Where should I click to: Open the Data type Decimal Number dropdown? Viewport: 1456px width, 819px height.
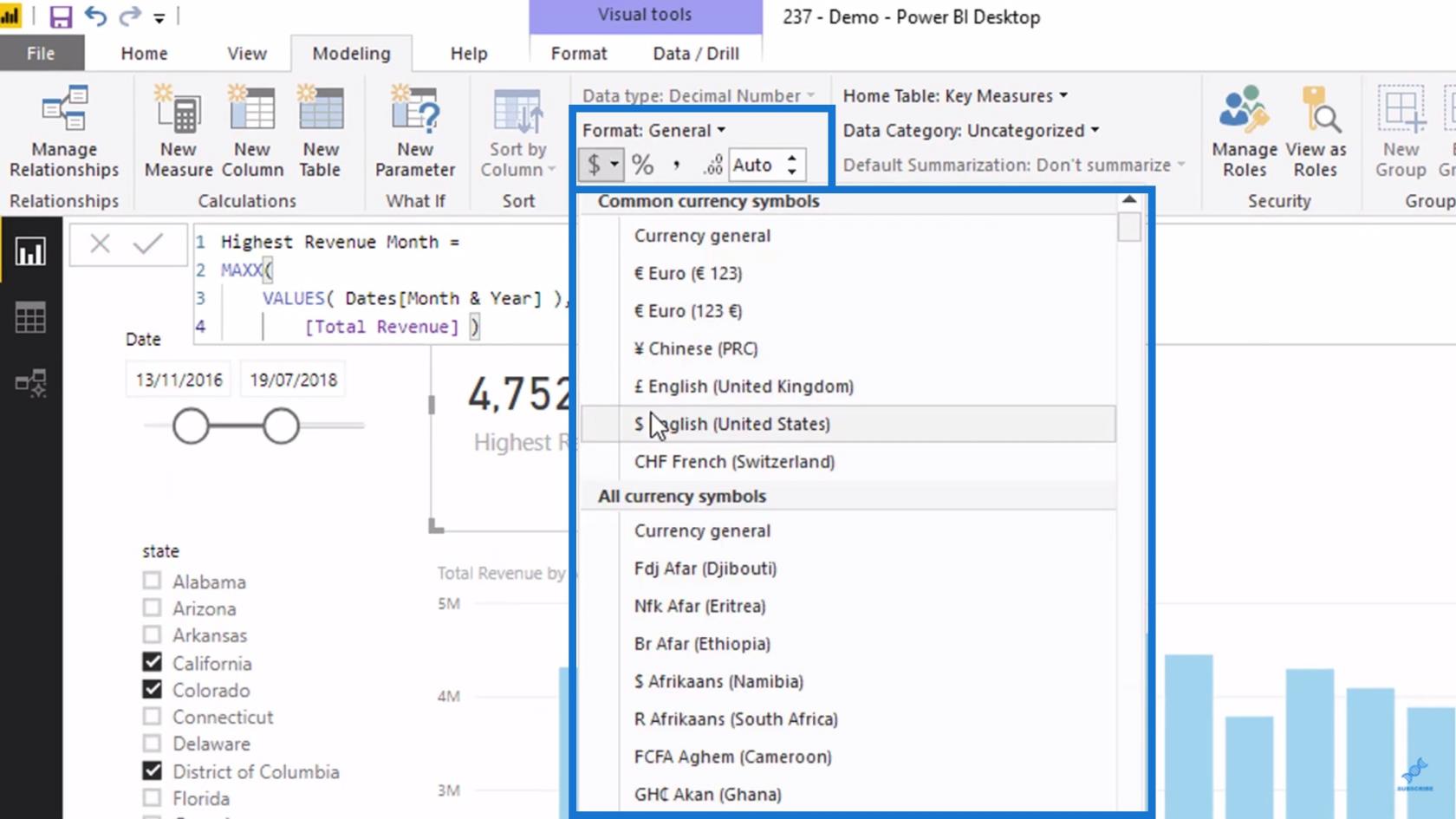pyautogui.click(x=699, y=95)
